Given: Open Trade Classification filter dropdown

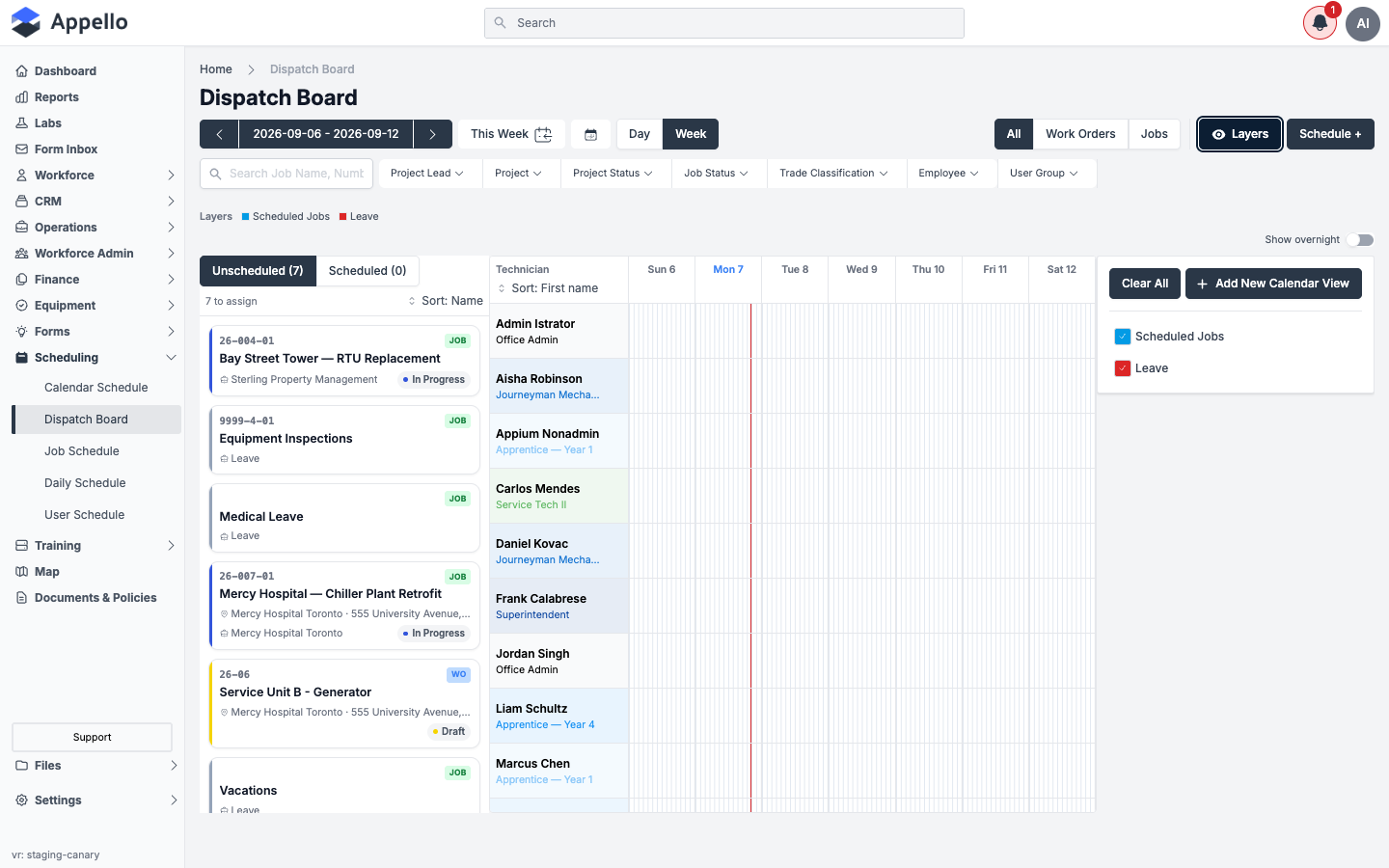Looking at the screenshot, I should 833,174.
